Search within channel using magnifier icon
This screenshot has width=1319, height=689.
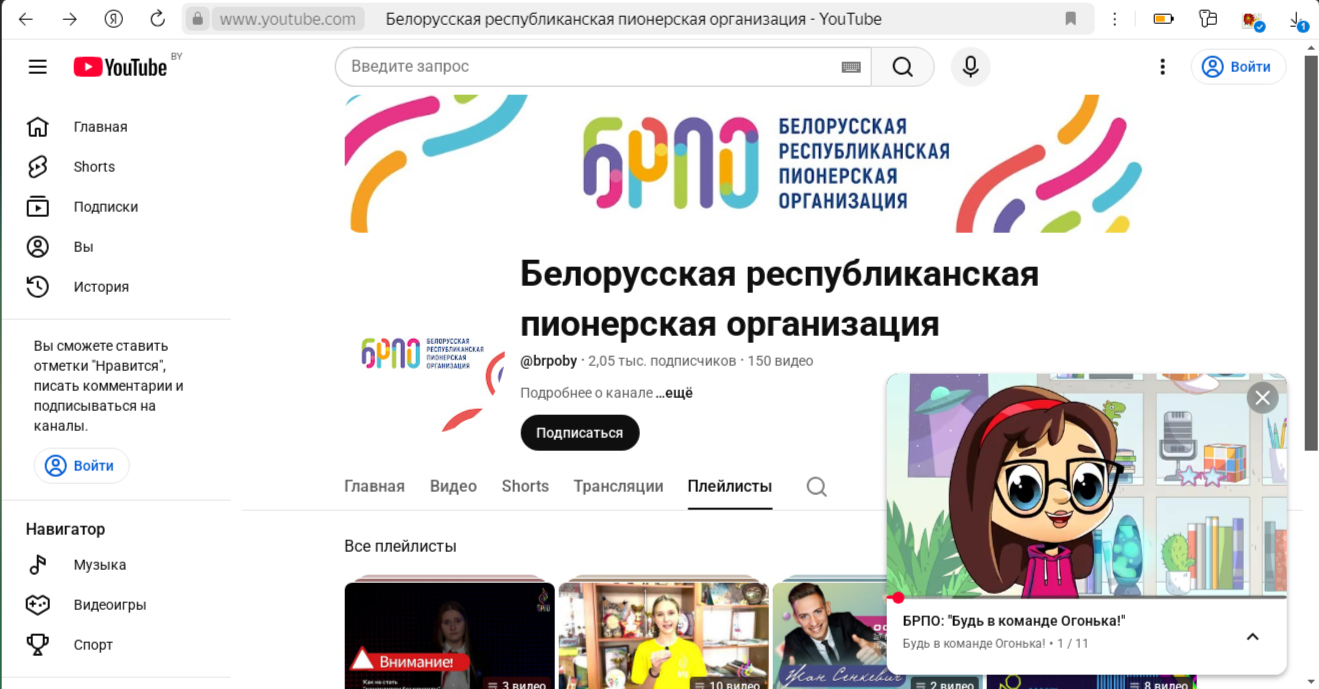(x=816, y=487)
